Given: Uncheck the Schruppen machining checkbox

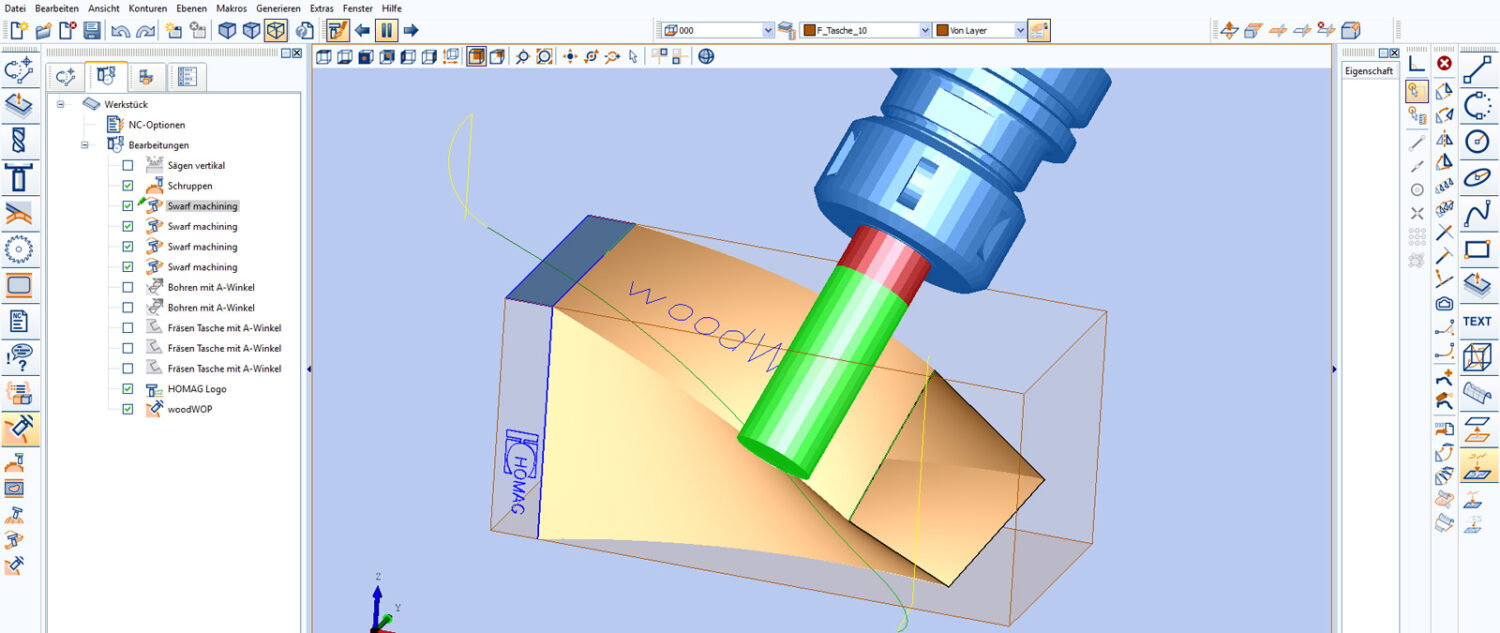Looking at the screenshot, I should coord(127,186).
